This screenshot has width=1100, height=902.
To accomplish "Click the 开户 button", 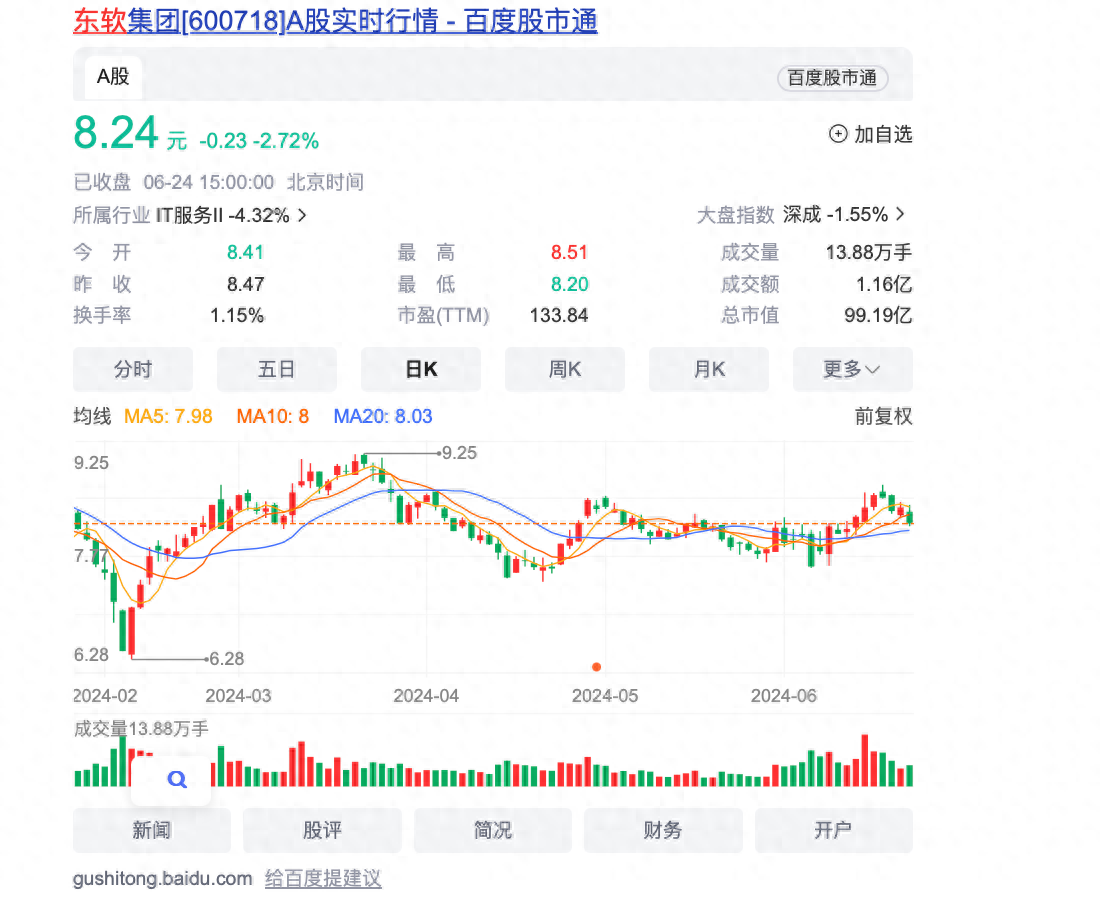I will 833,830.
